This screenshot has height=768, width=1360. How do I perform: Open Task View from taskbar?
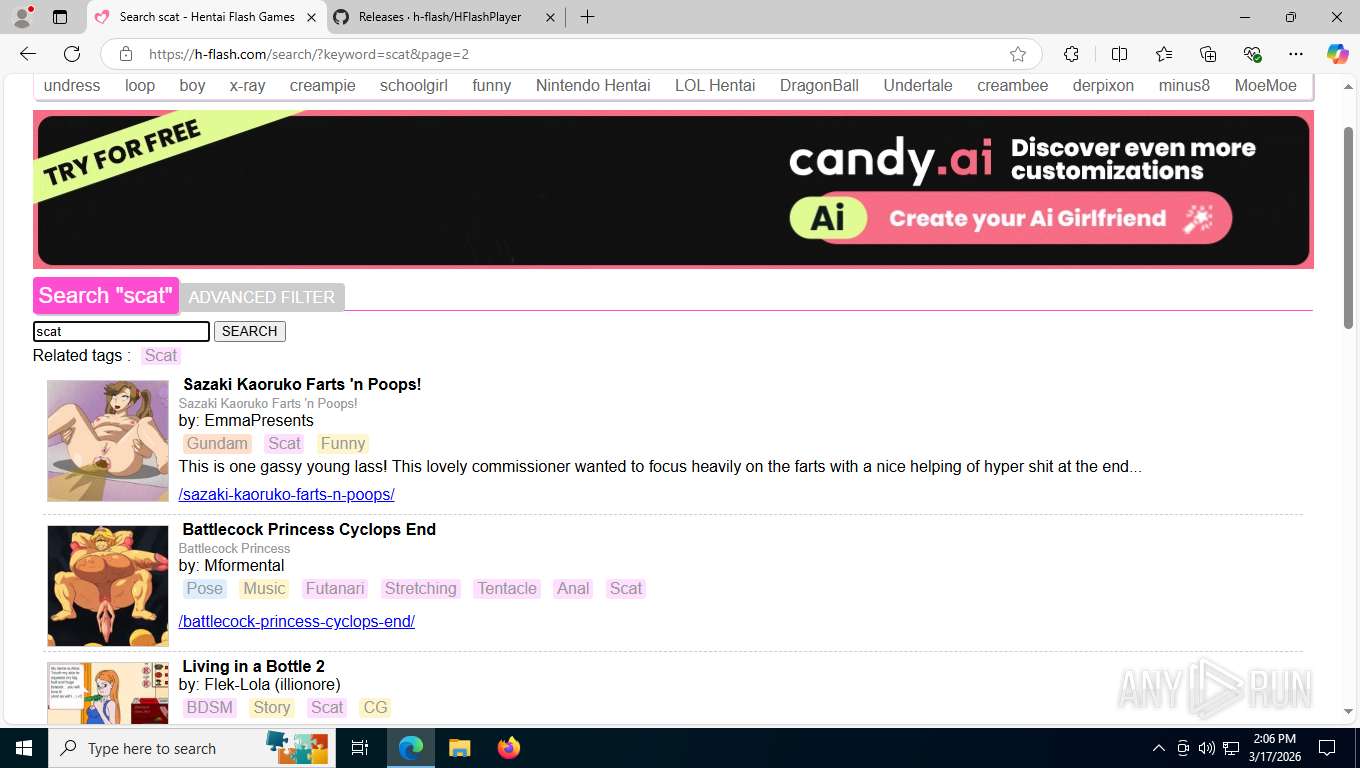[361, 748]
